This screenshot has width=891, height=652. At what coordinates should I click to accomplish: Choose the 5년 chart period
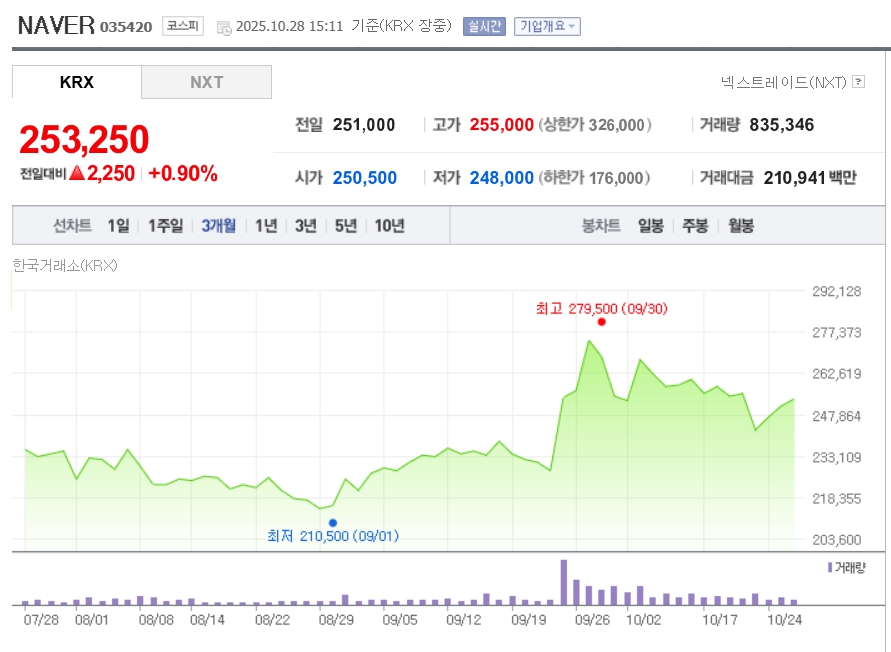tap(346, 225)
